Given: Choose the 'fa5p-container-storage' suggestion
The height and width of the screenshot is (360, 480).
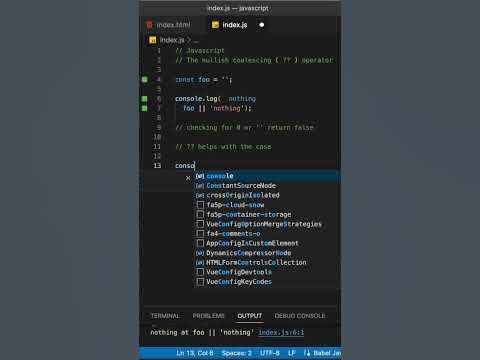Looking at the screenshot, I should coord(267,215).
